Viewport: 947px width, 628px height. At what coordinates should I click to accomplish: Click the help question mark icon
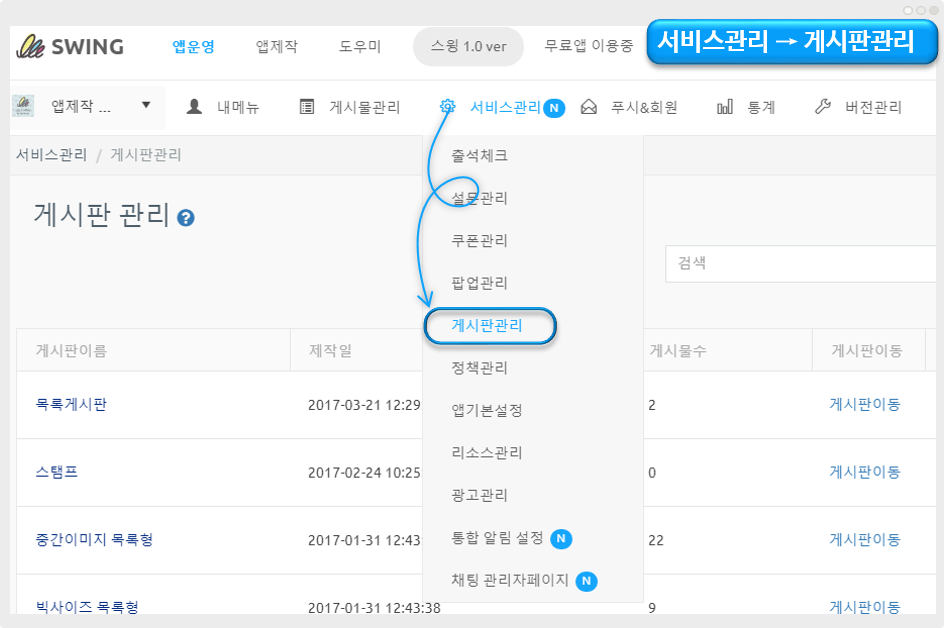tap(185, 217)
